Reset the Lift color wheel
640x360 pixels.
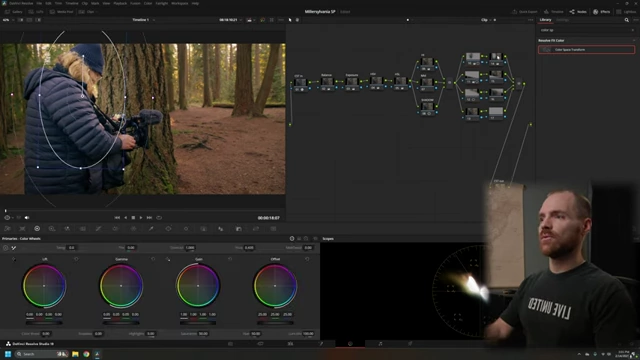tap(76, 259)
